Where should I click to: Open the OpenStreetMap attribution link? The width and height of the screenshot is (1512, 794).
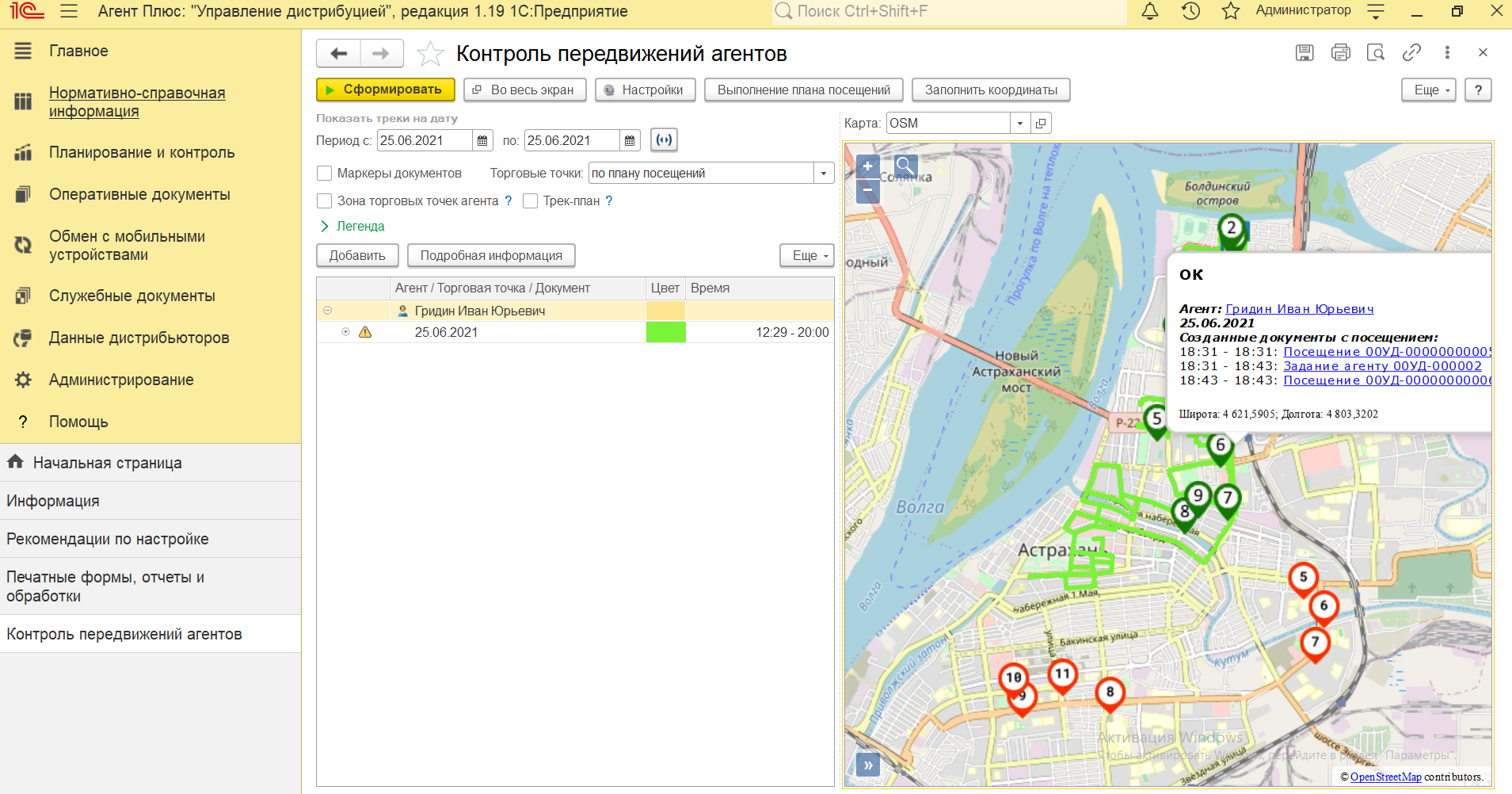click(x=1385, y=777)
